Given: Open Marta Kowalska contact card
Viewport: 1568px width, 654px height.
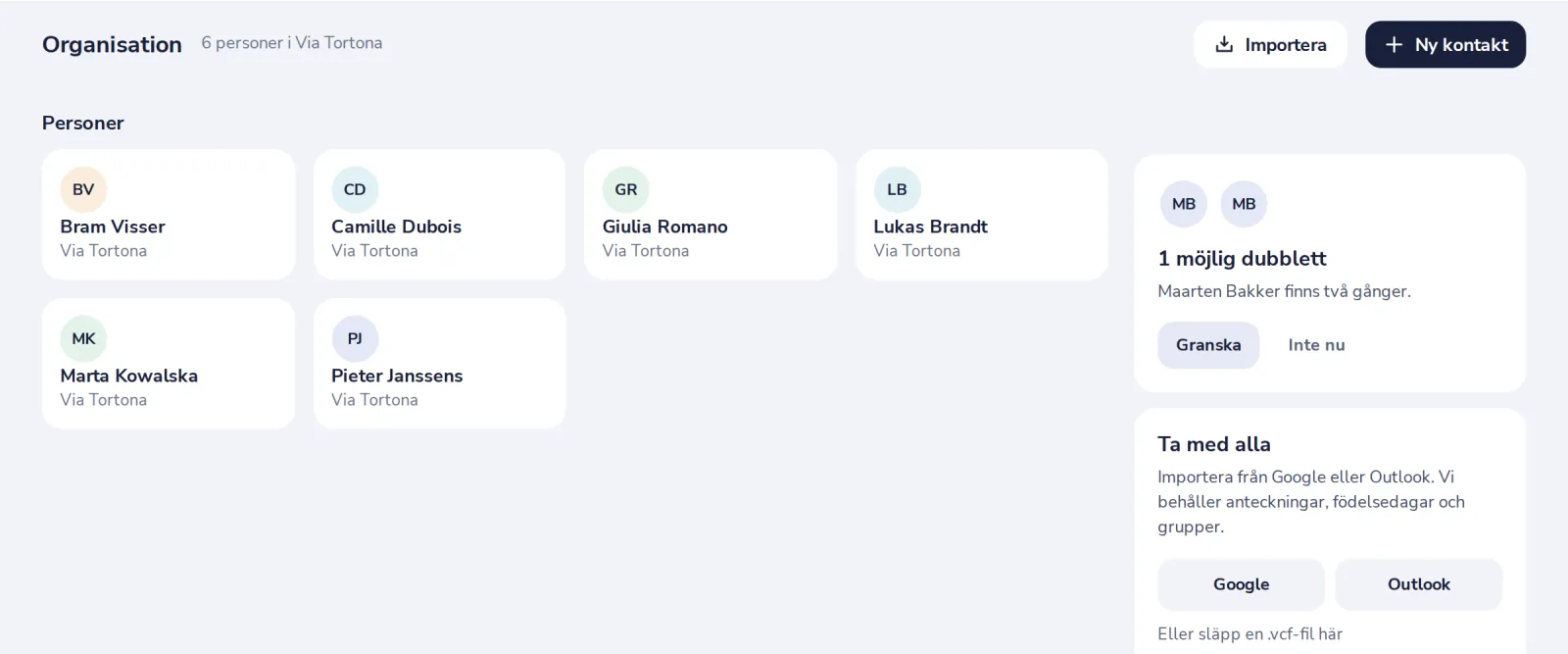Looking at the screenshot, I should tap(169, 364).
